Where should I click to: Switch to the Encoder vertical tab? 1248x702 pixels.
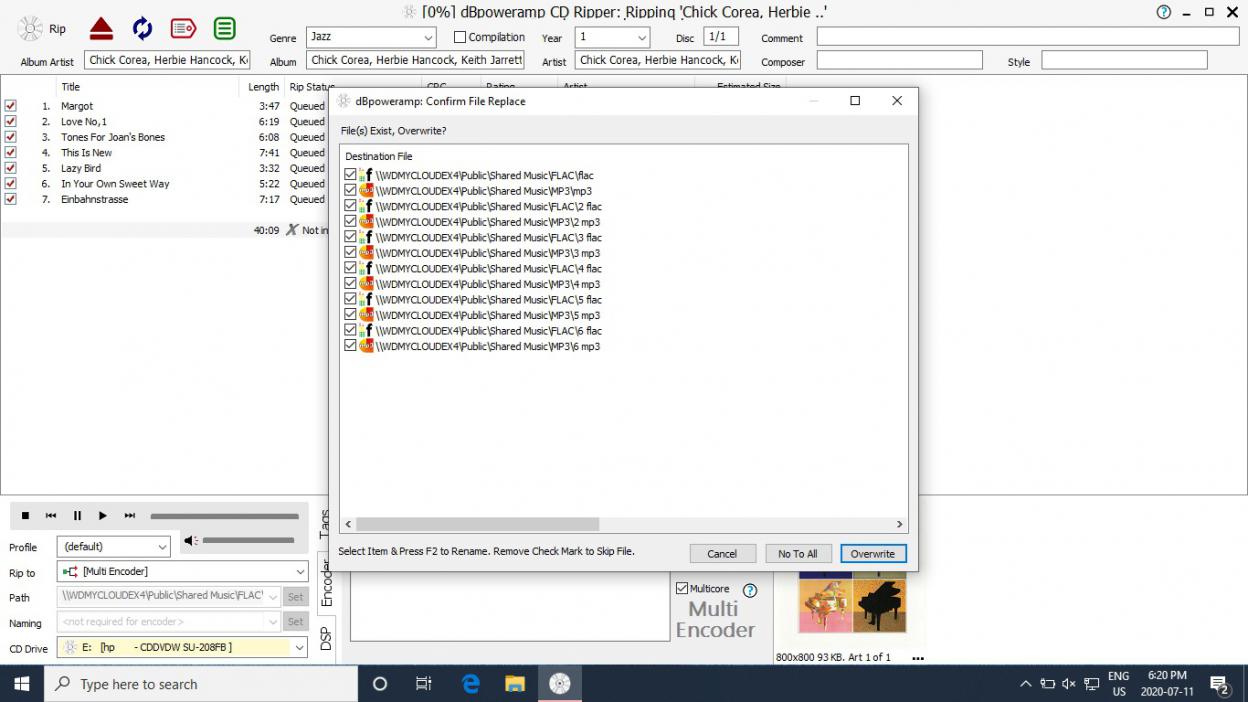[x=326, y=582]
